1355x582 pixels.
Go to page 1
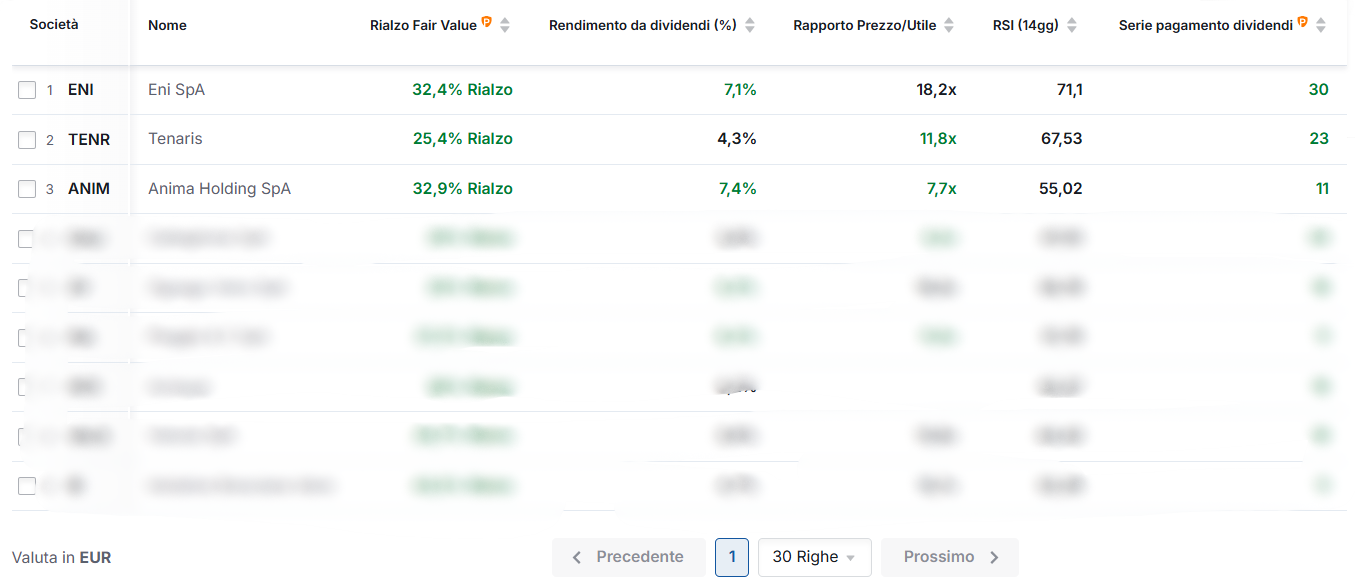click(732, 557)
